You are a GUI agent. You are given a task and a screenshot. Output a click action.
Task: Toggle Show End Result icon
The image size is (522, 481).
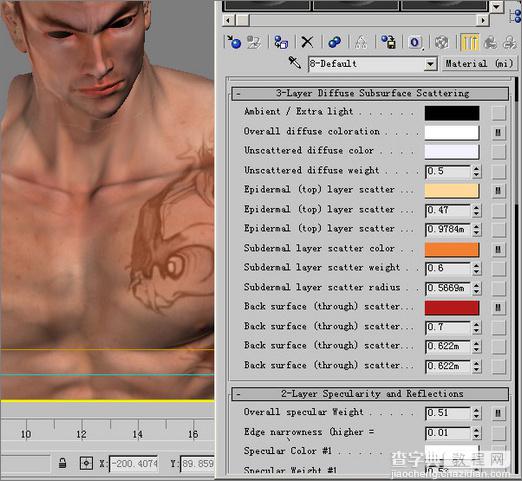tap(469, 42)
